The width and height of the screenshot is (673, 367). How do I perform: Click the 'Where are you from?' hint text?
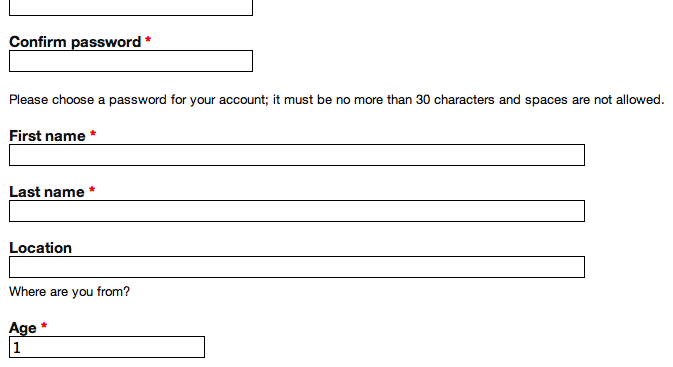pyautogui.click(x=69, y=292)
